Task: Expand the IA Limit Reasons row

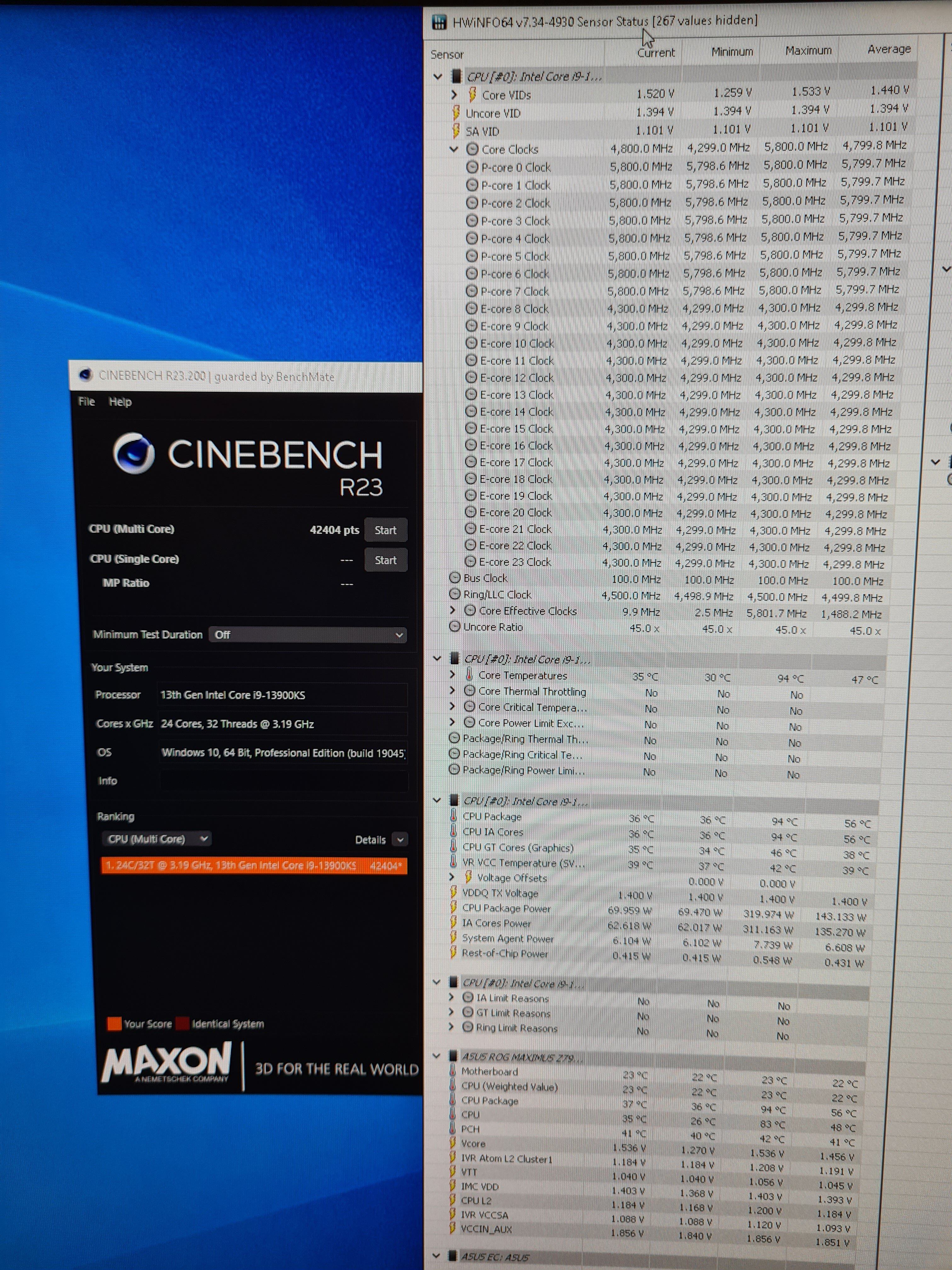Action: (452, 997)
